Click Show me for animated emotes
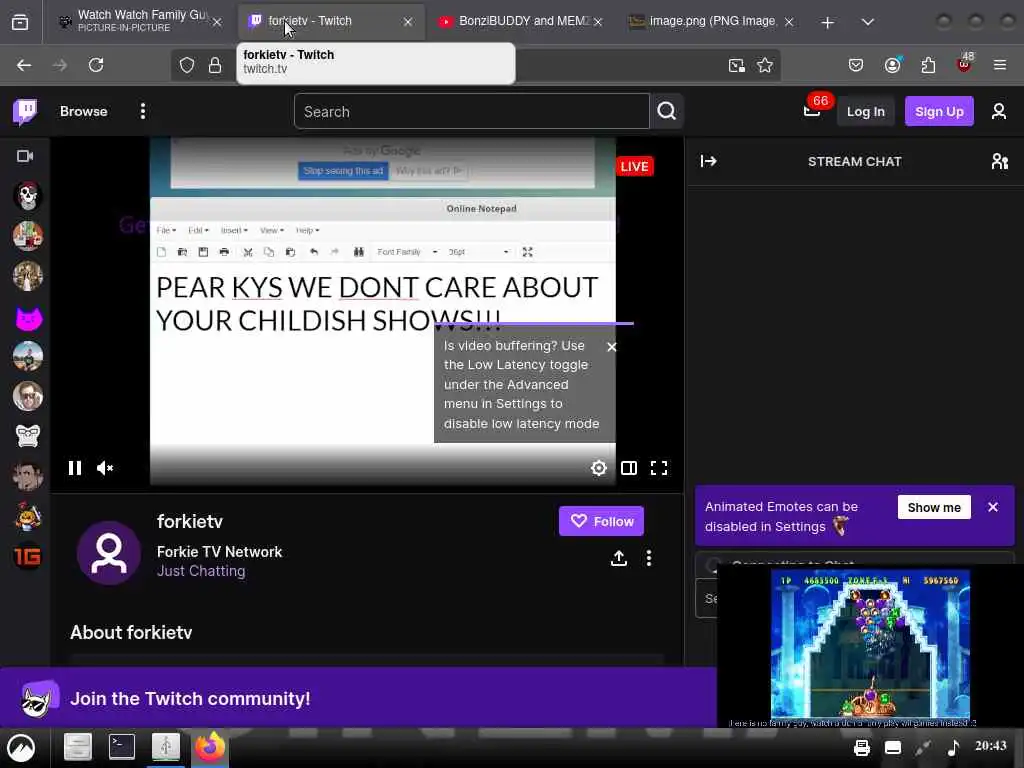 [x=934, y=507]
